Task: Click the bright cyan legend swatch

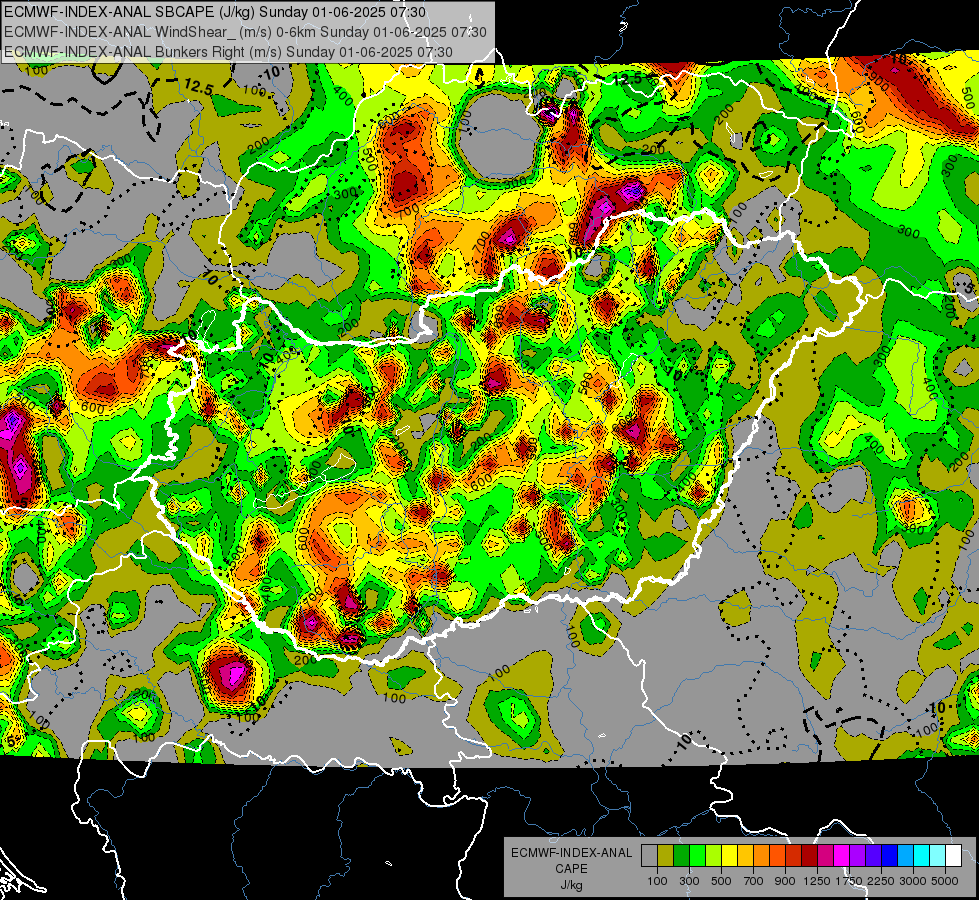Action: [x=922, y=856]
